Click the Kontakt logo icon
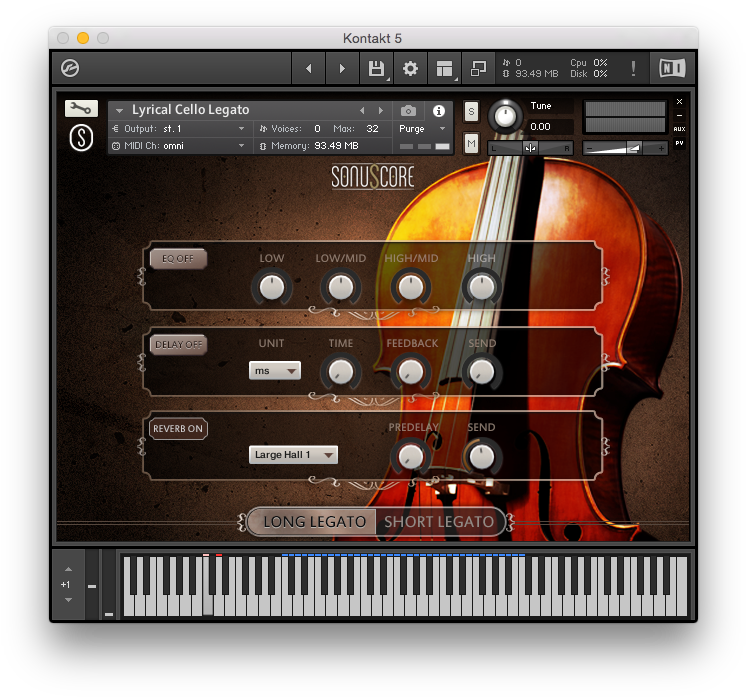746x697 pixels. [x=70, y=68]
